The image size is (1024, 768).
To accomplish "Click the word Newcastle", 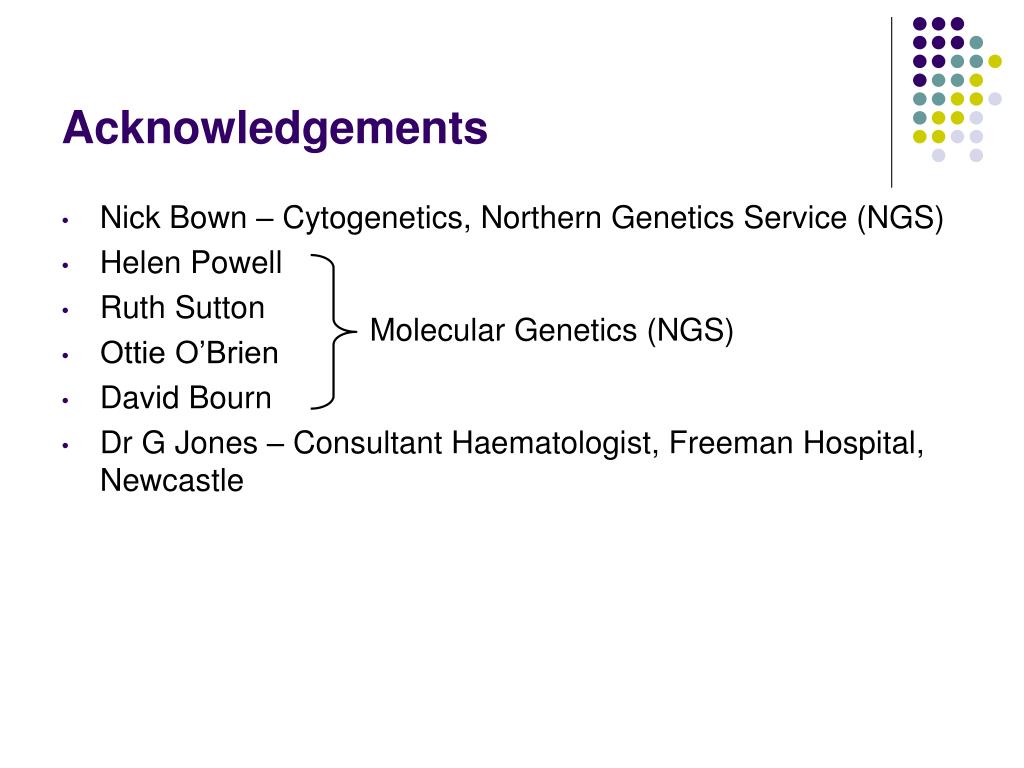I will [x=172, y=481].
